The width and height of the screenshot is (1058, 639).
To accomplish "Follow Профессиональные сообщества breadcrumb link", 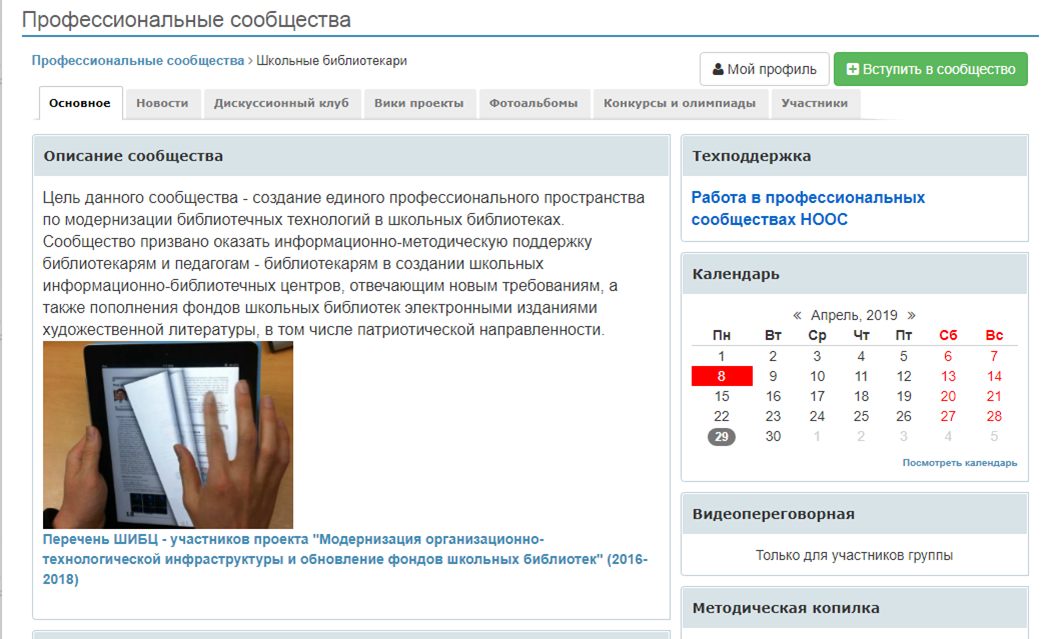I will click(x=138, y=61).
